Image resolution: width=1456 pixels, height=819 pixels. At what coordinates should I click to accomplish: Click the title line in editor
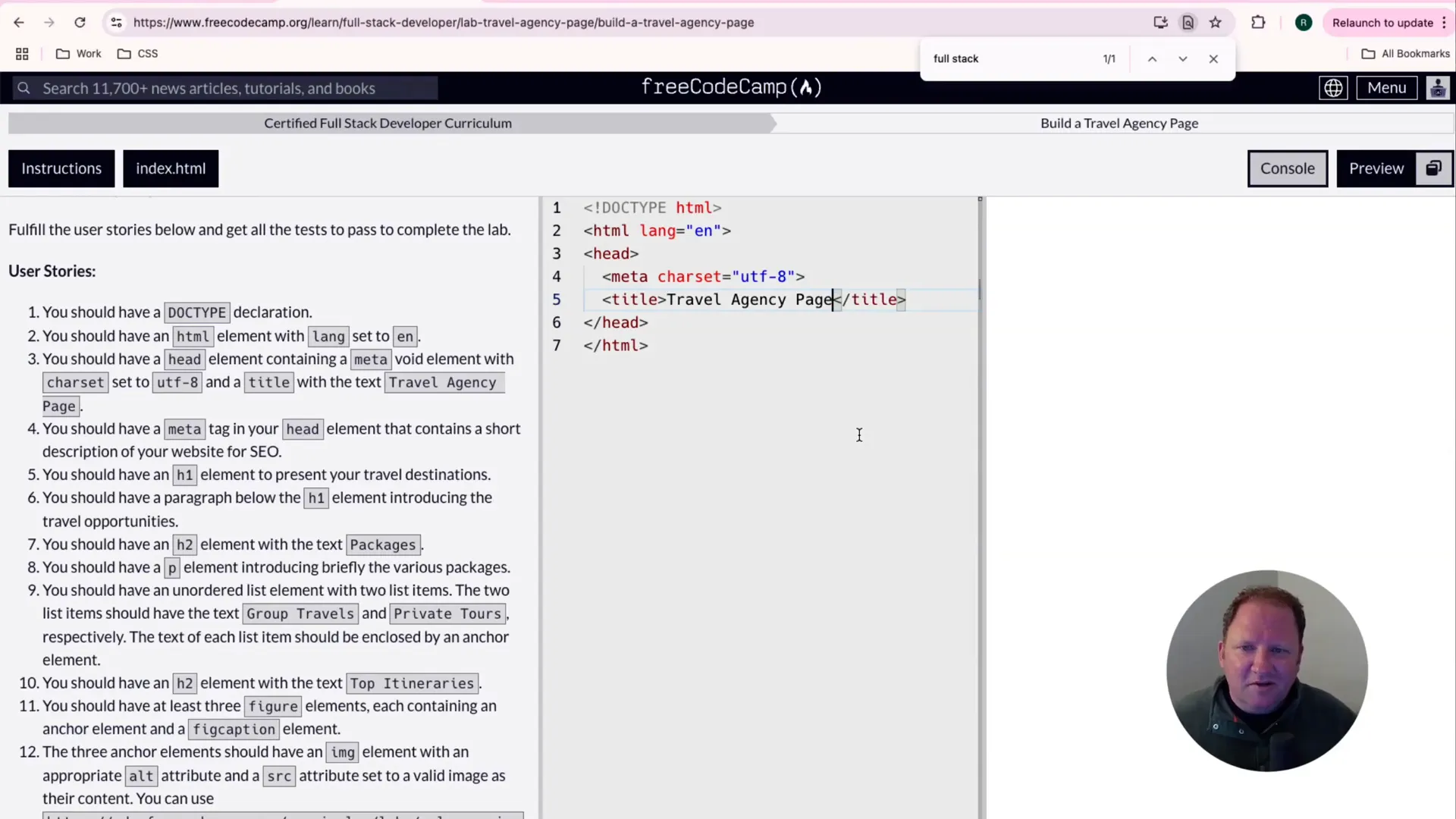(754, 300)
